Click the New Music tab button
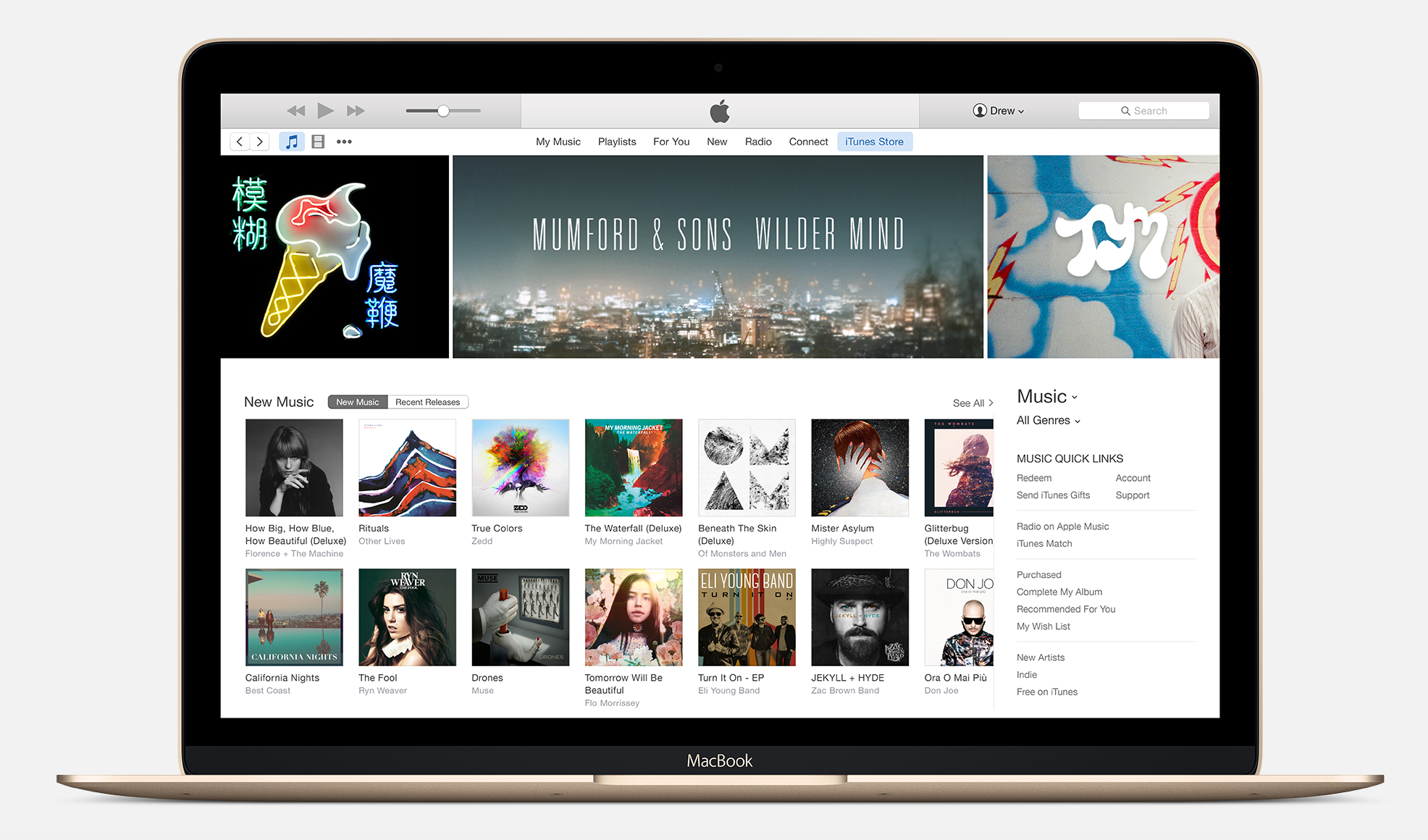 click(359, 402)
